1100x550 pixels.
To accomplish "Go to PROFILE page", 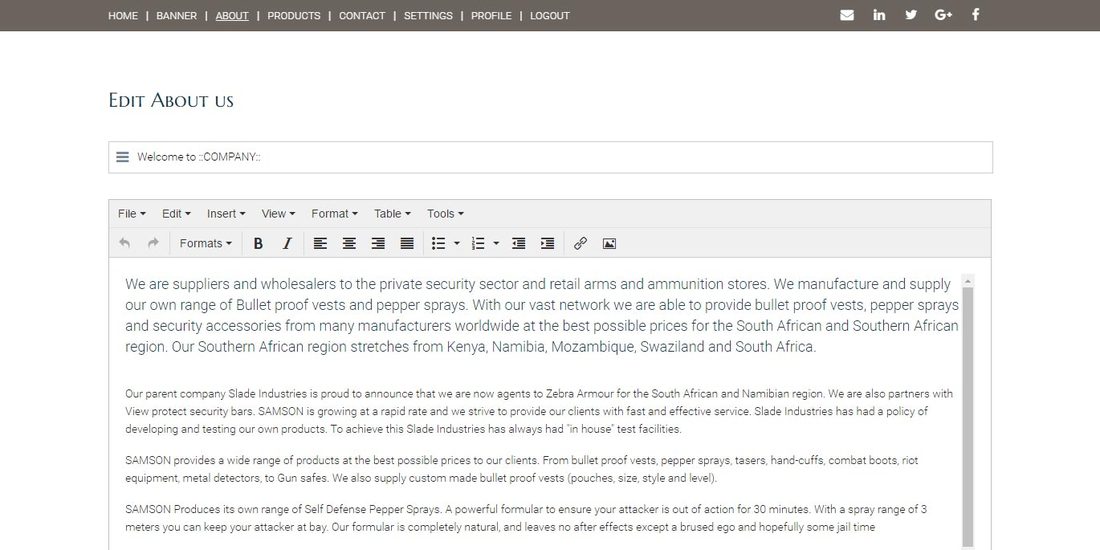I will [491, 15].
